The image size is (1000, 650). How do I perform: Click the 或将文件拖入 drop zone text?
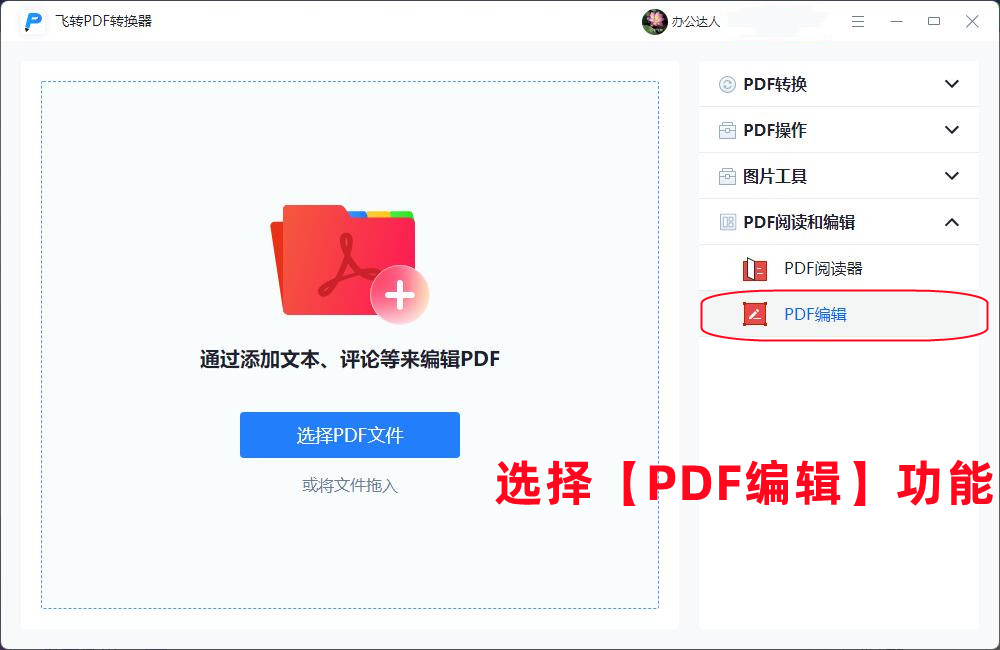click(x=349, y=485)
